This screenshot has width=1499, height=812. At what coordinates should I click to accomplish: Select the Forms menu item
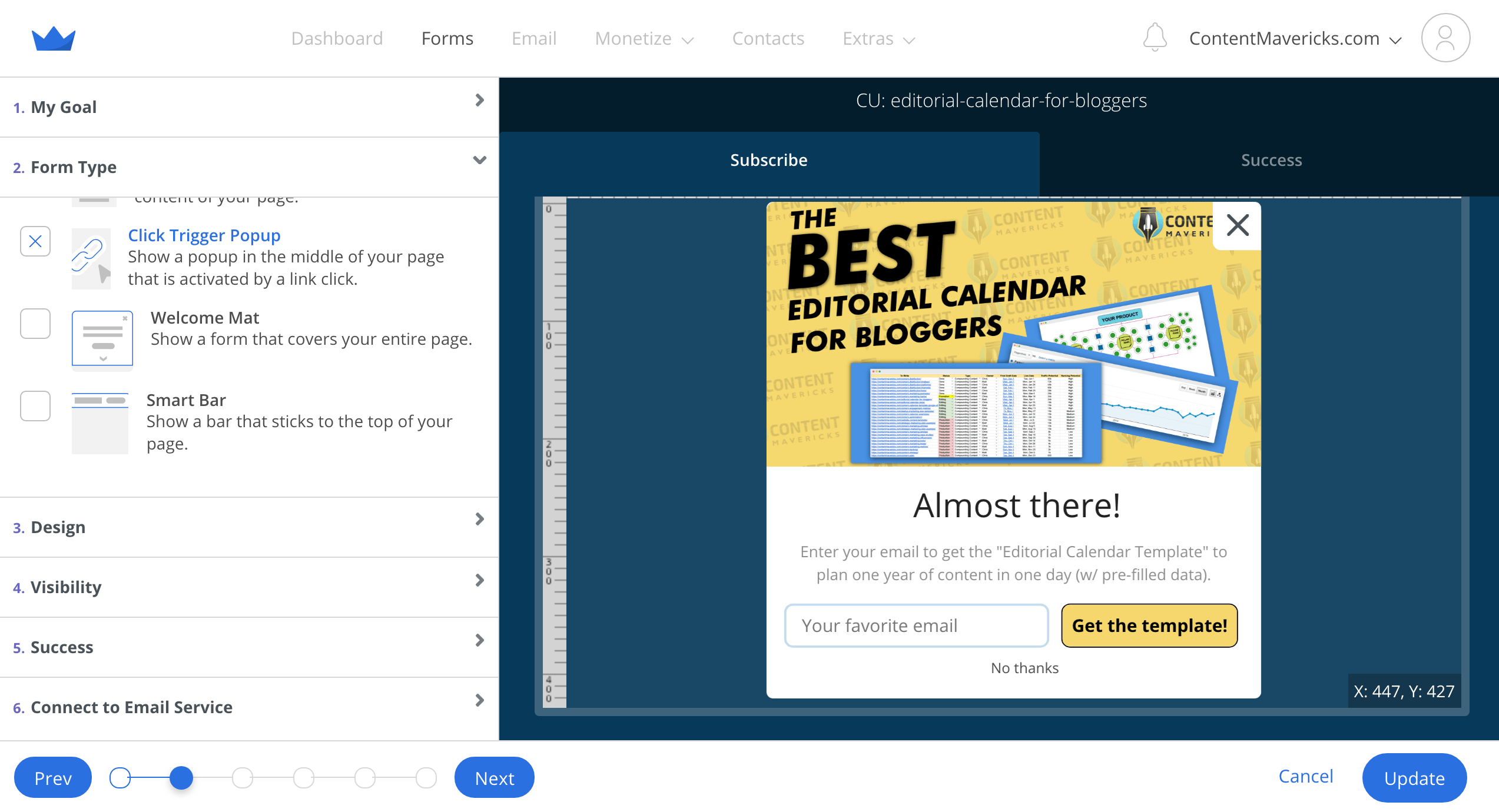coord(447,38)
